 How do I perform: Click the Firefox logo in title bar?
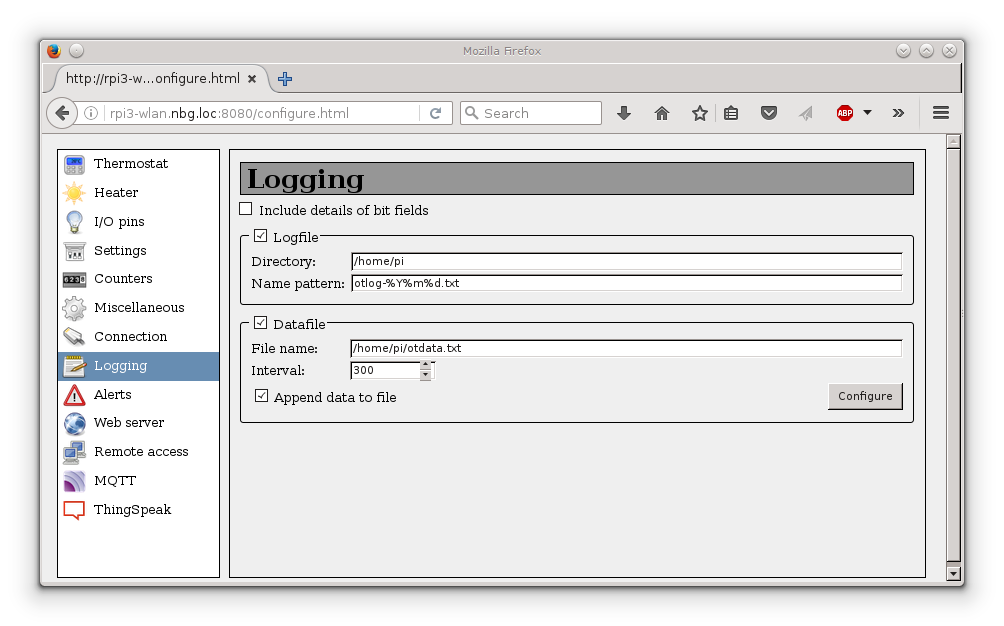[54, 51]
